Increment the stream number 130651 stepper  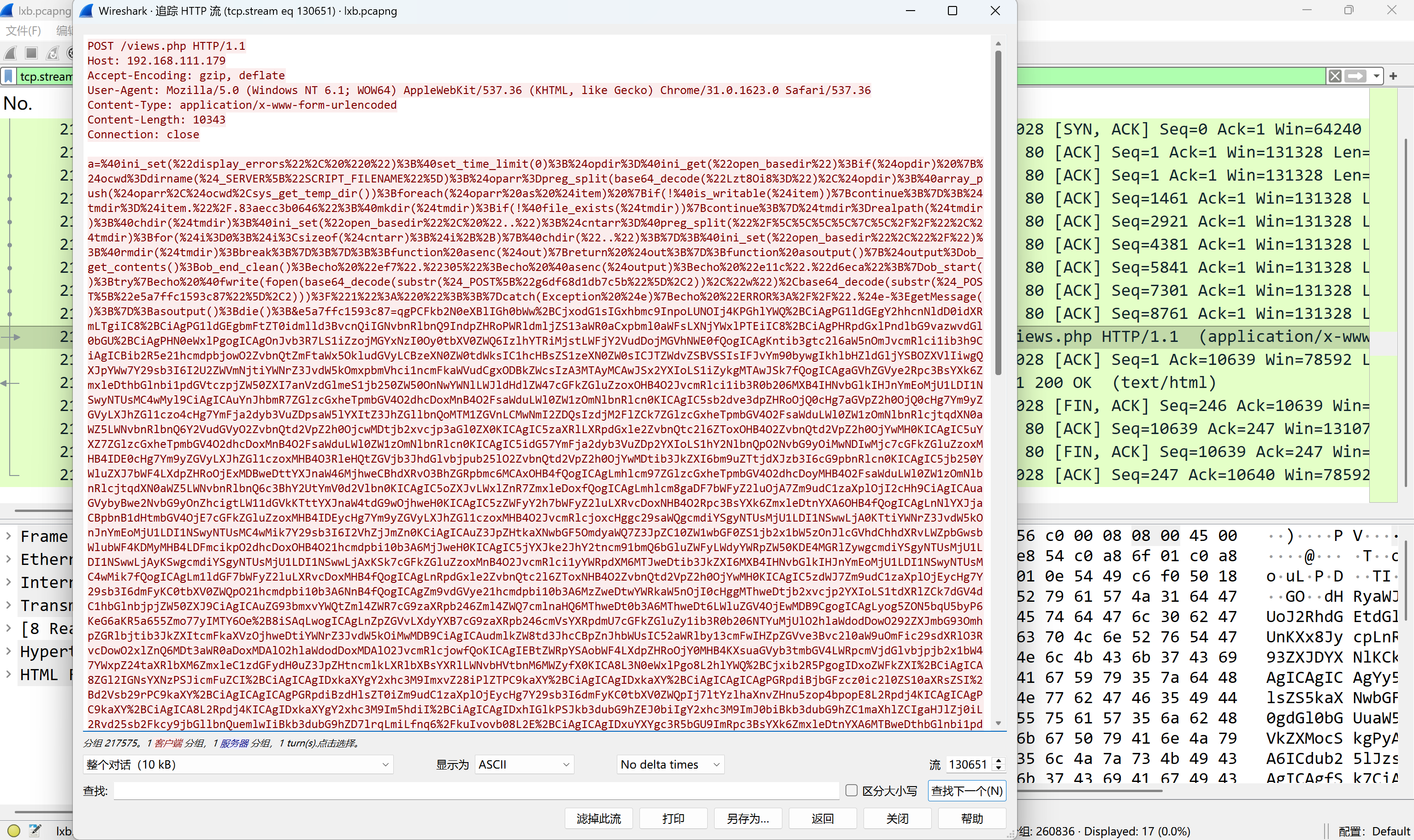tap(999, 761)
